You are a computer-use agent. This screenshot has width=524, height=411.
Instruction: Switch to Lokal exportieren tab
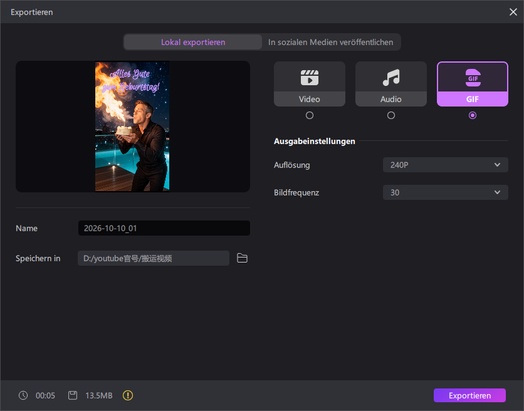coord(193,42)
